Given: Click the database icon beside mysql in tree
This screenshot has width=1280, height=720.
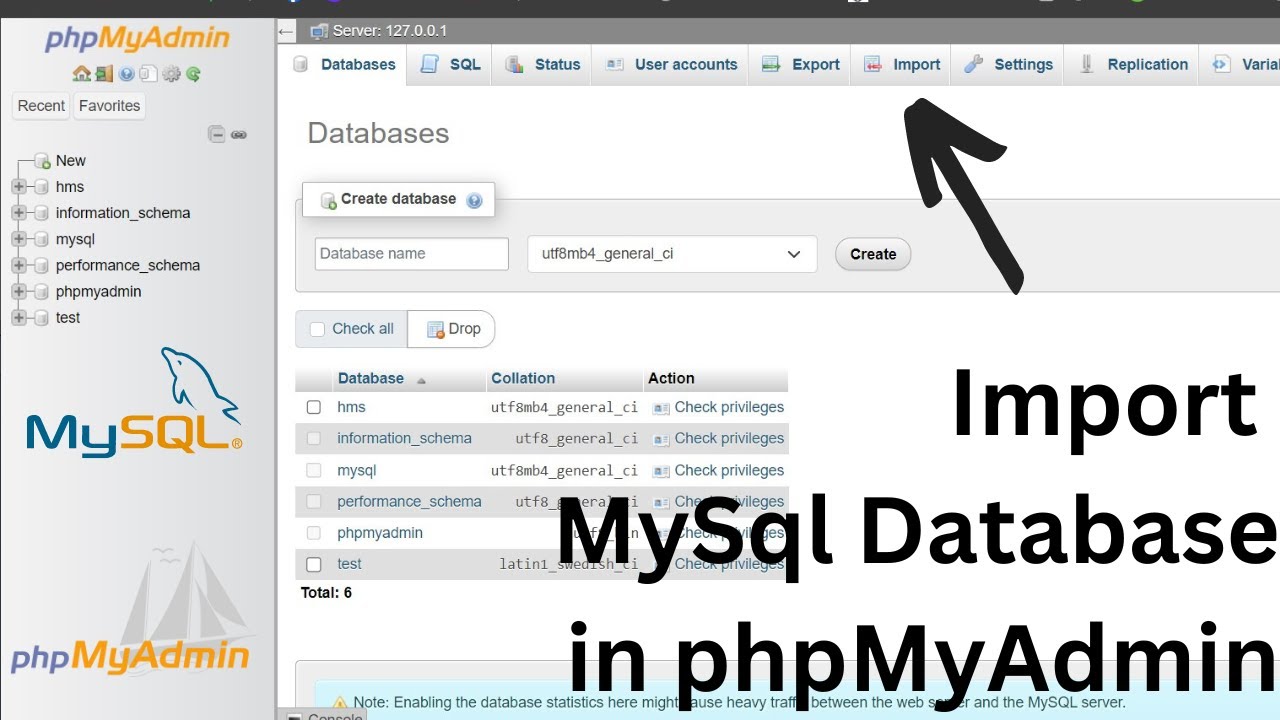Looking at the screenshot, I should click(41, 239).
